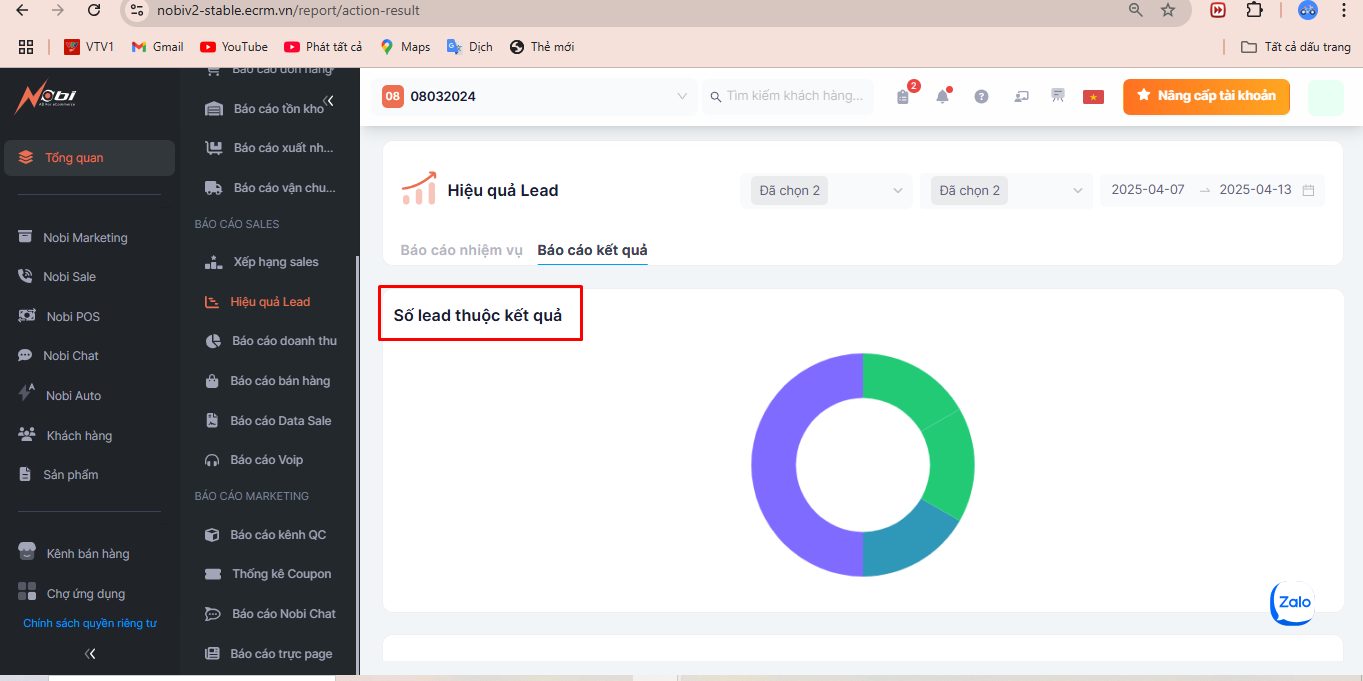Expand the 08032024 account dropdown
Image resolution: width=1363 pixels, height=681 pixels.
682,97
